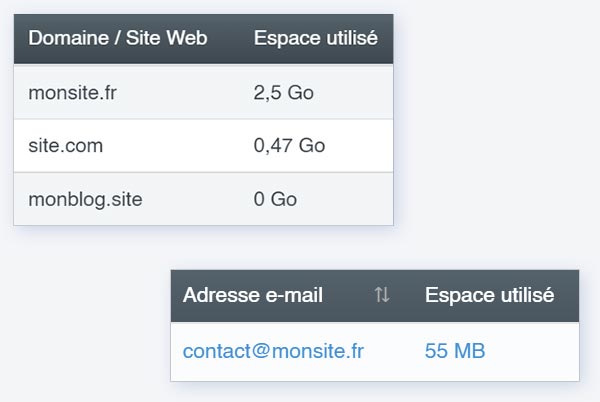Open the contact@monsite.fr e-mail link
The height and width of the screenshot is (402, 600).
coord(273,351)
